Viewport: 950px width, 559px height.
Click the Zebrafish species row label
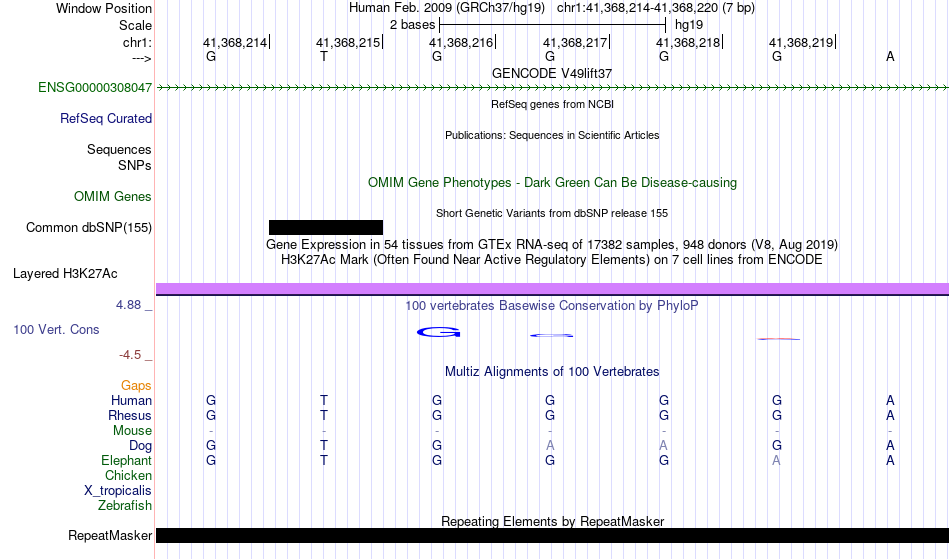[125, 505]
